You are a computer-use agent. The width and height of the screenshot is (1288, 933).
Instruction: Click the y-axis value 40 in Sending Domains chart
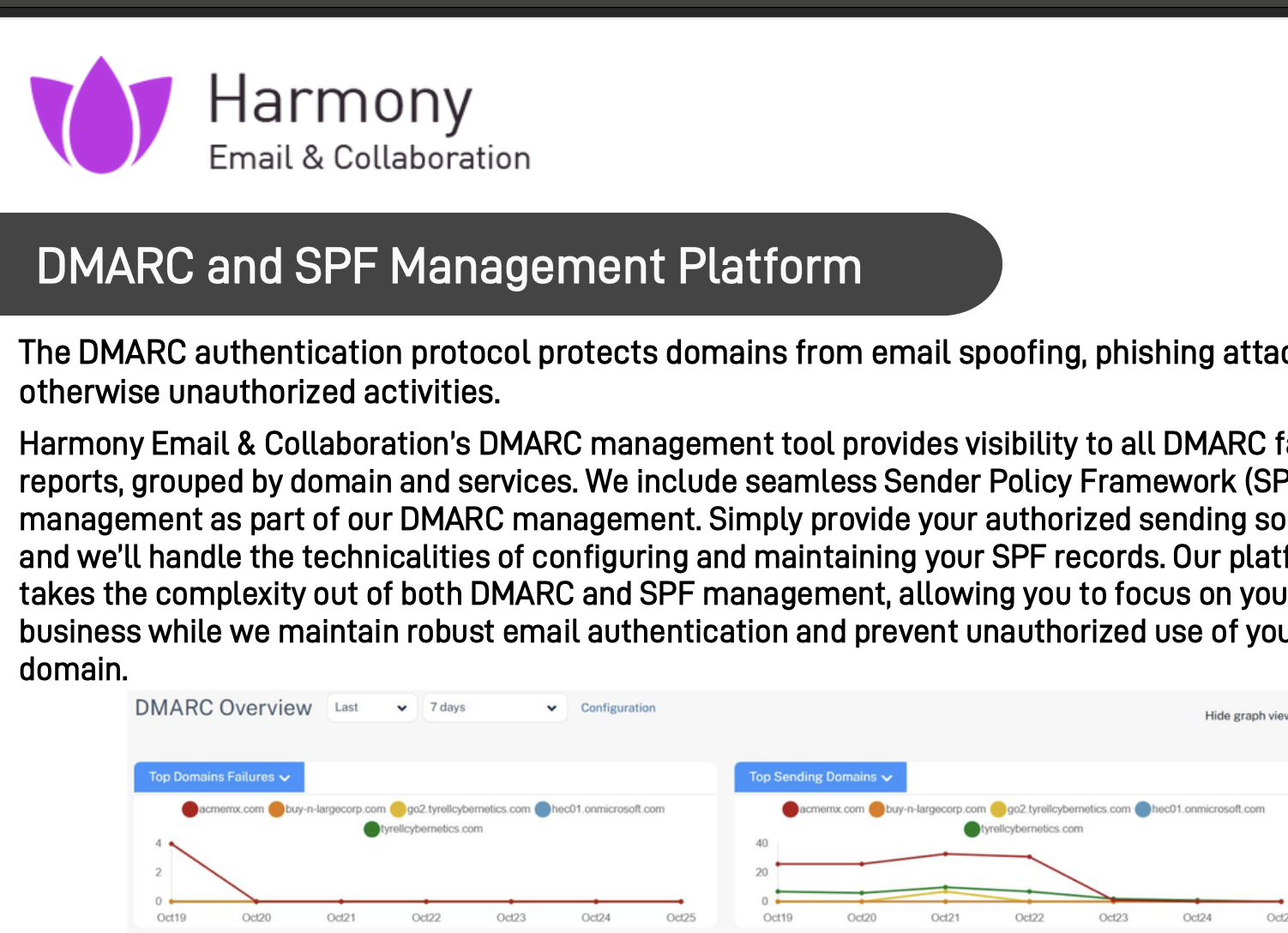(x=761, y=844)
